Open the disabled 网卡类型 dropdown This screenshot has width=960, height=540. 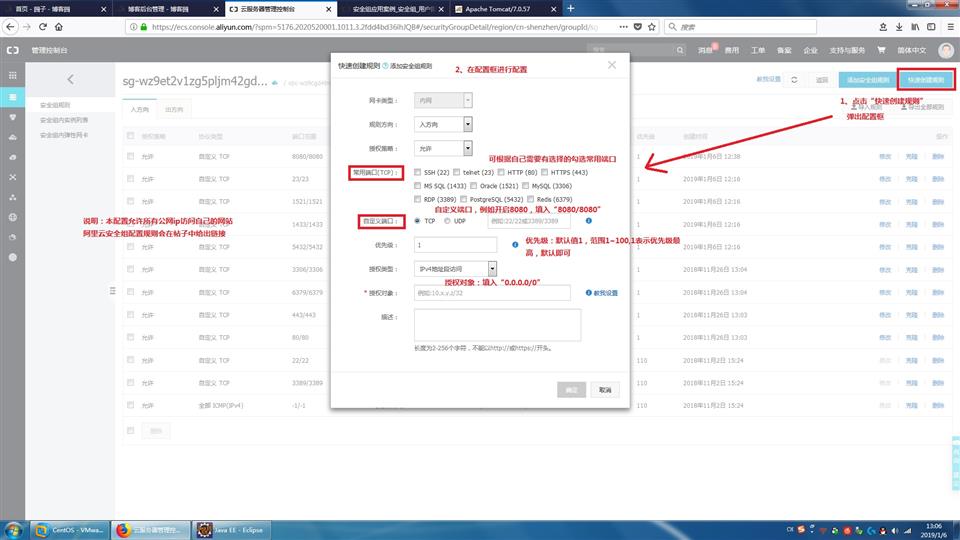pyautogui.click(x=443, y=100)
